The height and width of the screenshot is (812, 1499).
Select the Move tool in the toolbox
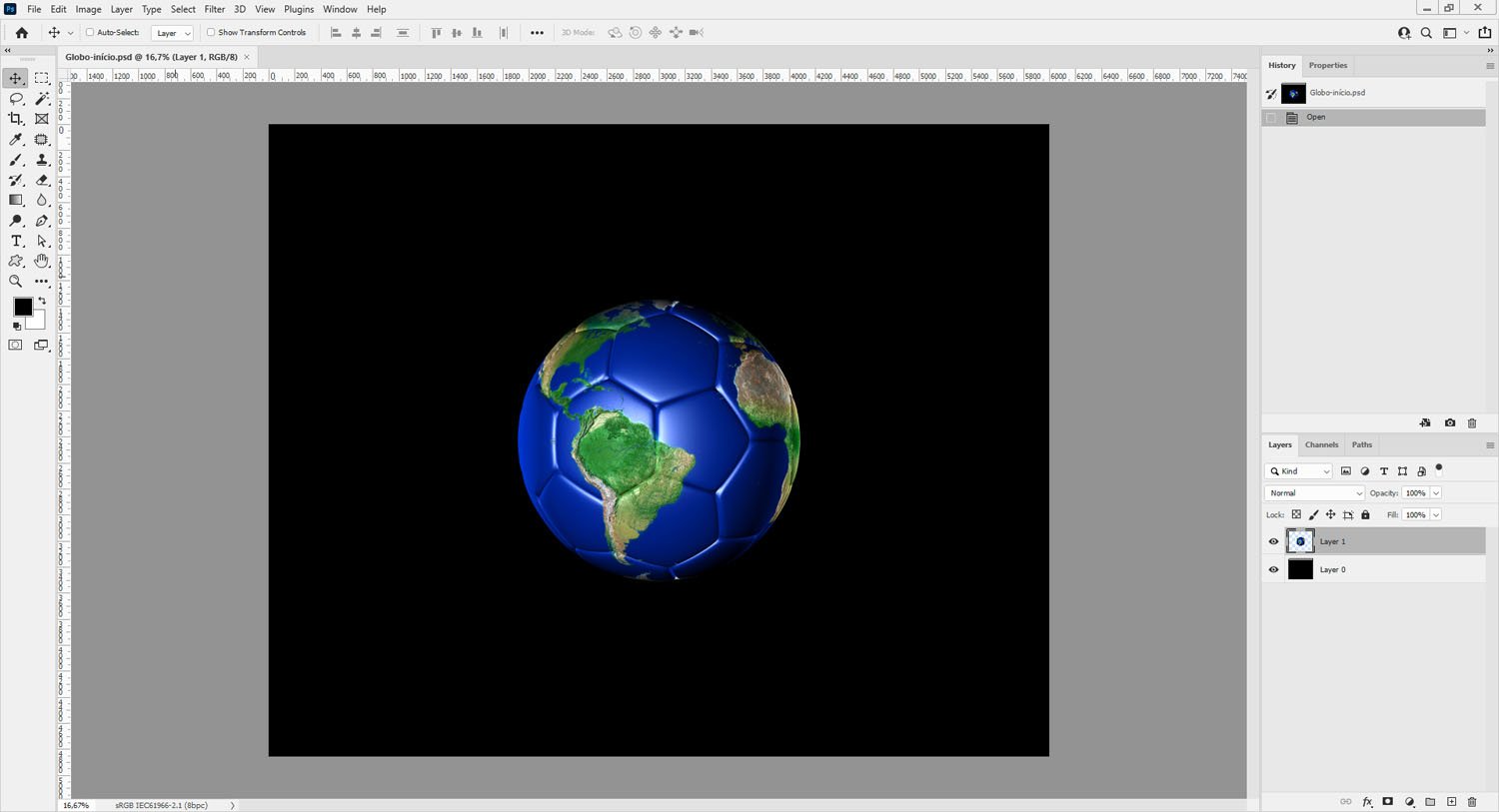coord(16,78)
